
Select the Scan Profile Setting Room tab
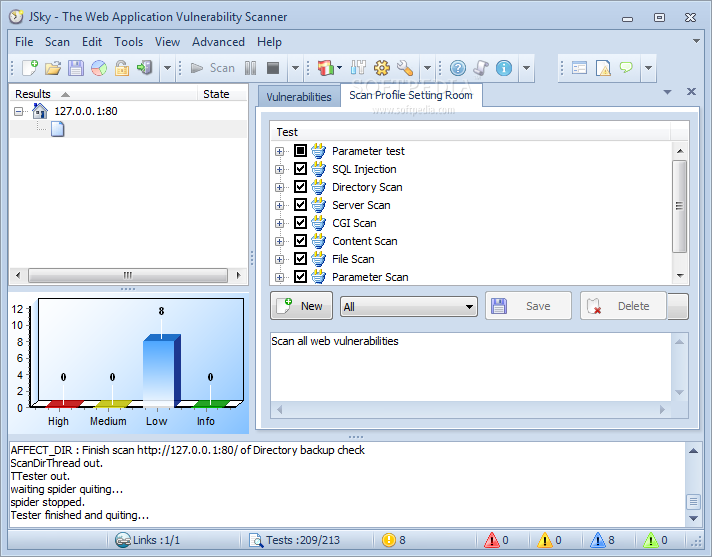[x=411, y=95]
